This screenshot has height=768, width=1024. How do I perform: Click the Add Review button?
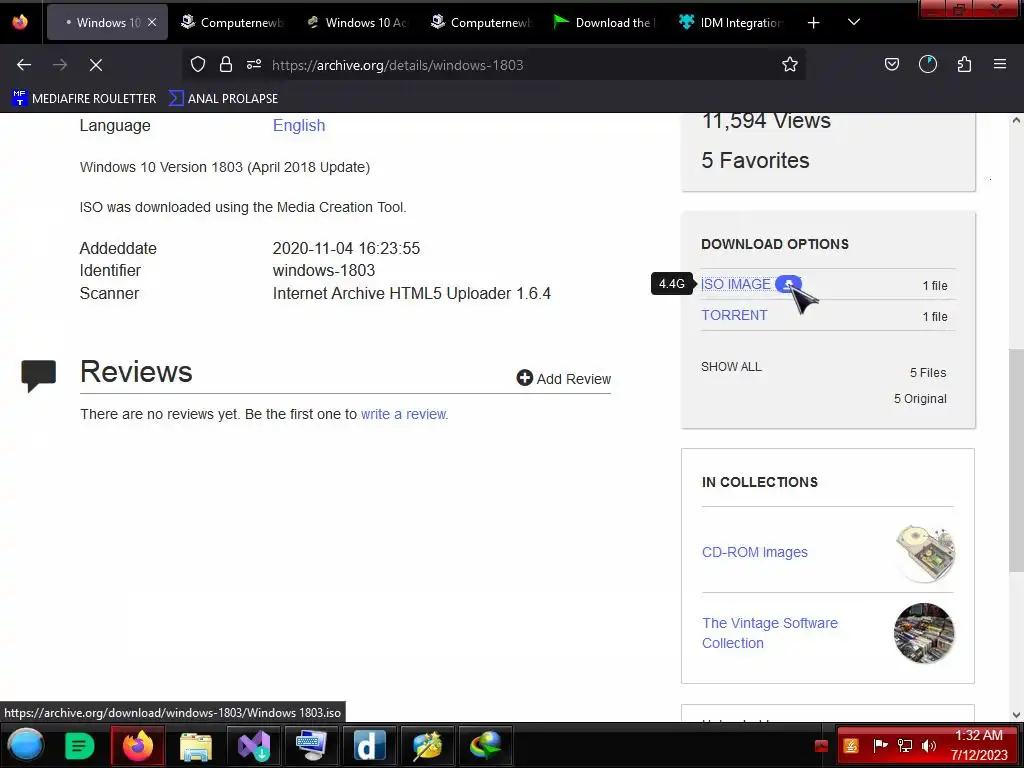564,379
